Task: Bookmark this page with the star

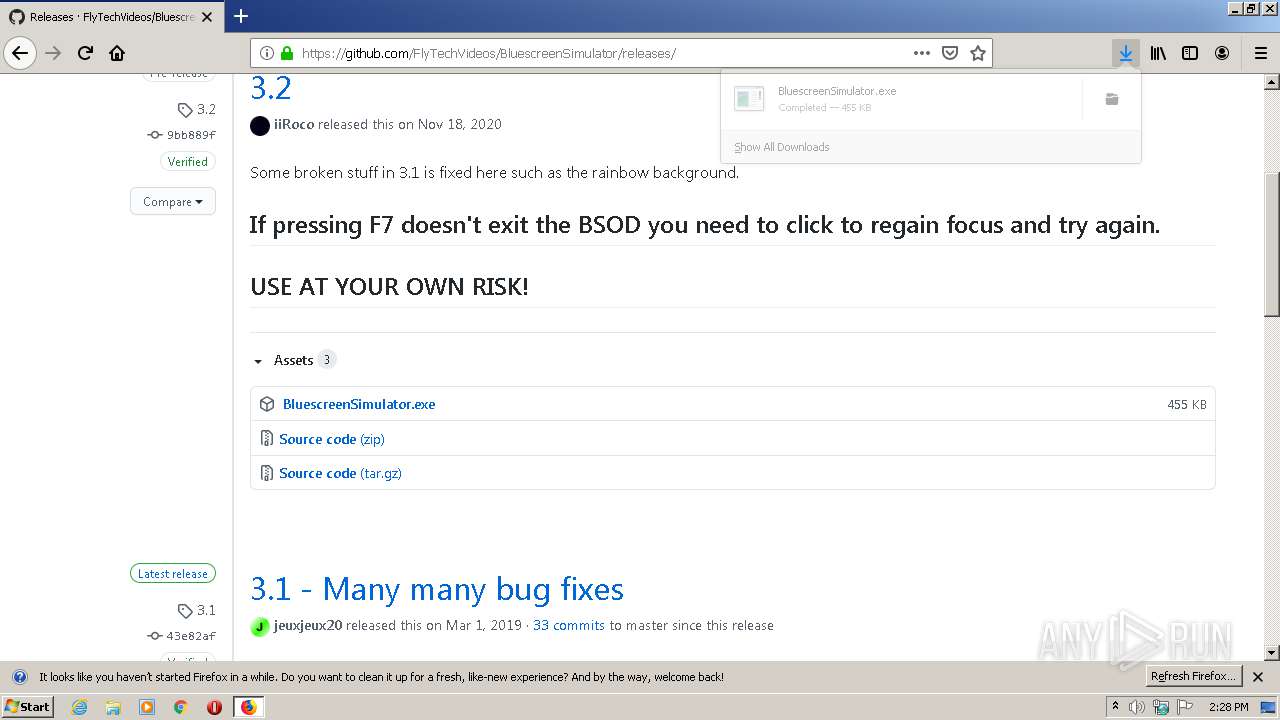Action: 978,53
